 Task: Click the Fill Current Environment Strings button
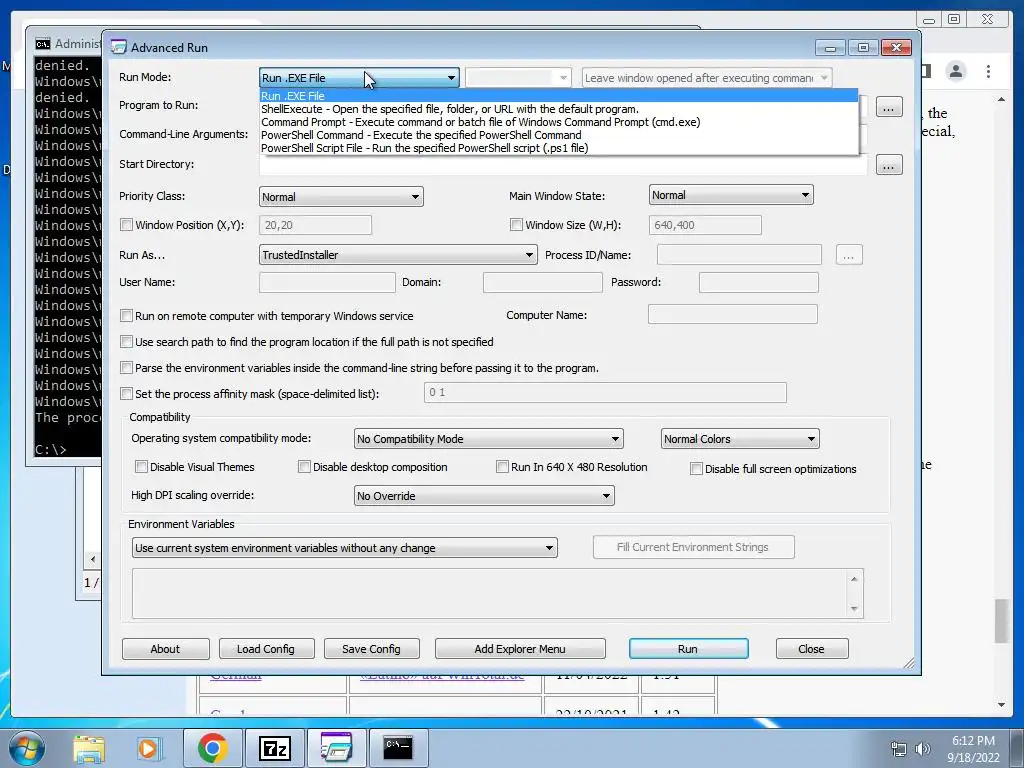click(694, 547)
